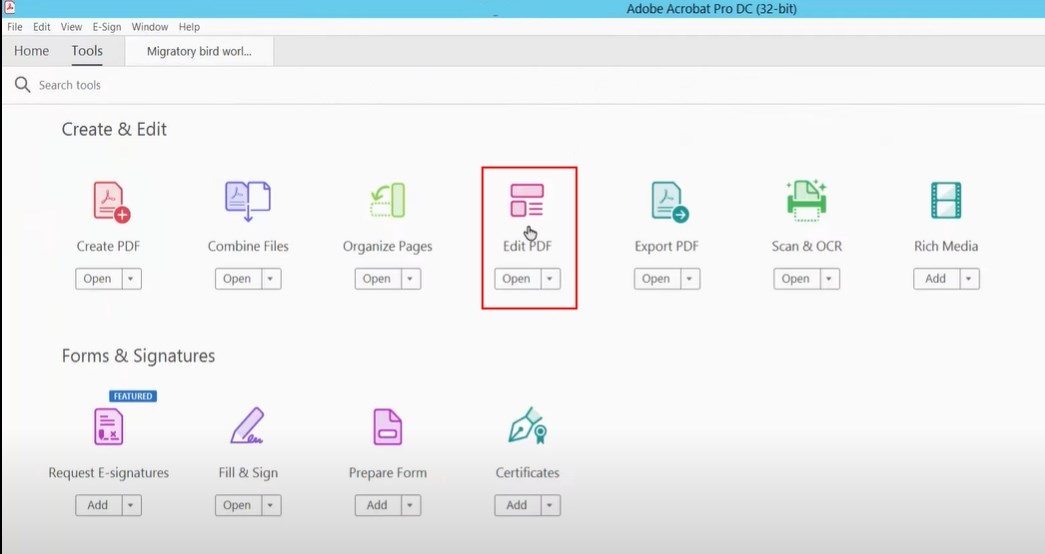Select the Scan & OCR icon
This screenshot has height=554, width=1045.
pyautogui.click(x=806, y=200)
